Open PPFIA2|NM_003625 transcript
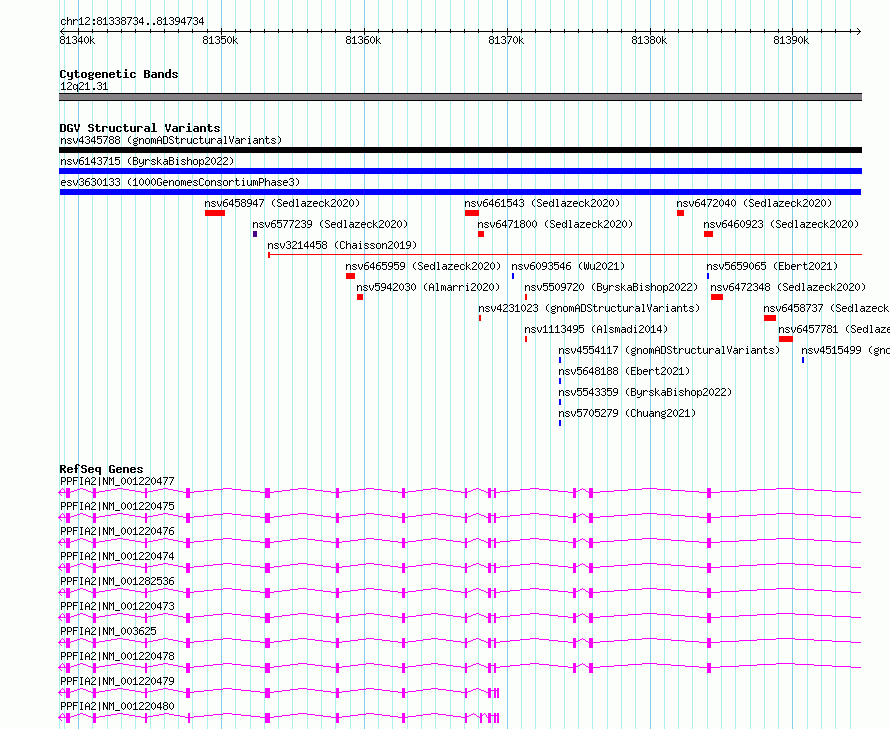890x729 pixels. [x=460, y=642]
